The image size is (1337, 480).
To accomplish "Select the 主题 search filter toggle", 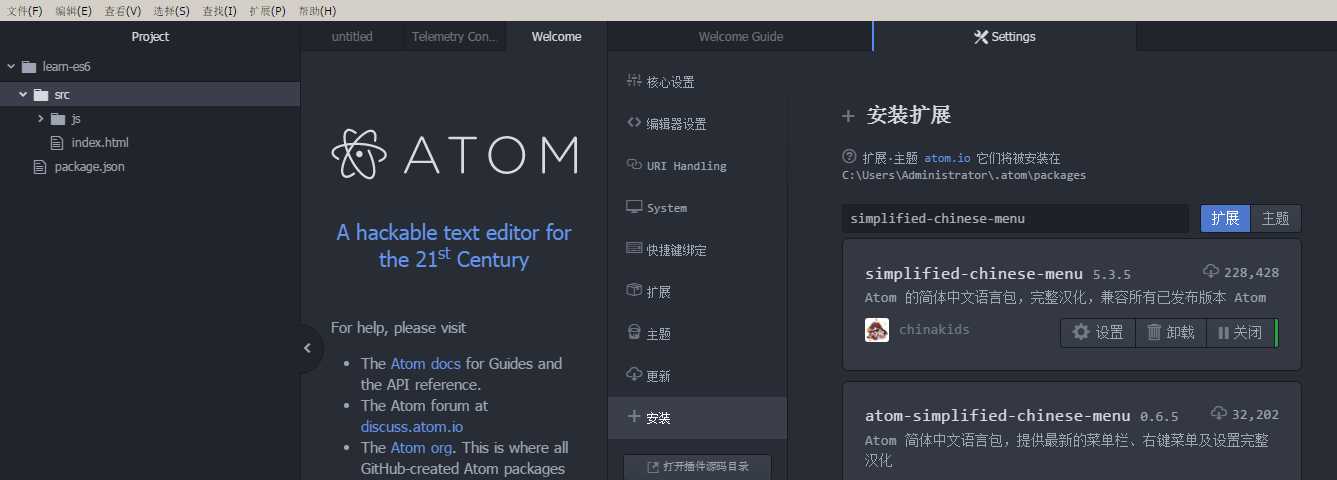I will (x=1276, y=218).
